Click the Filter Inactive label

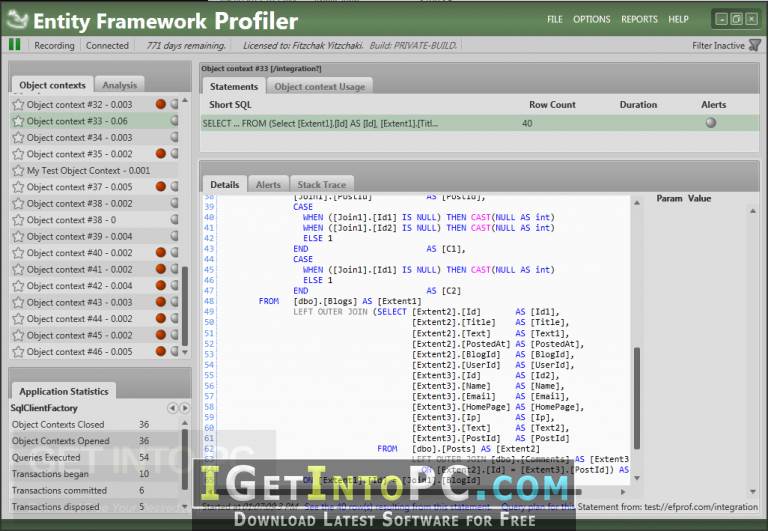point(718,46)
